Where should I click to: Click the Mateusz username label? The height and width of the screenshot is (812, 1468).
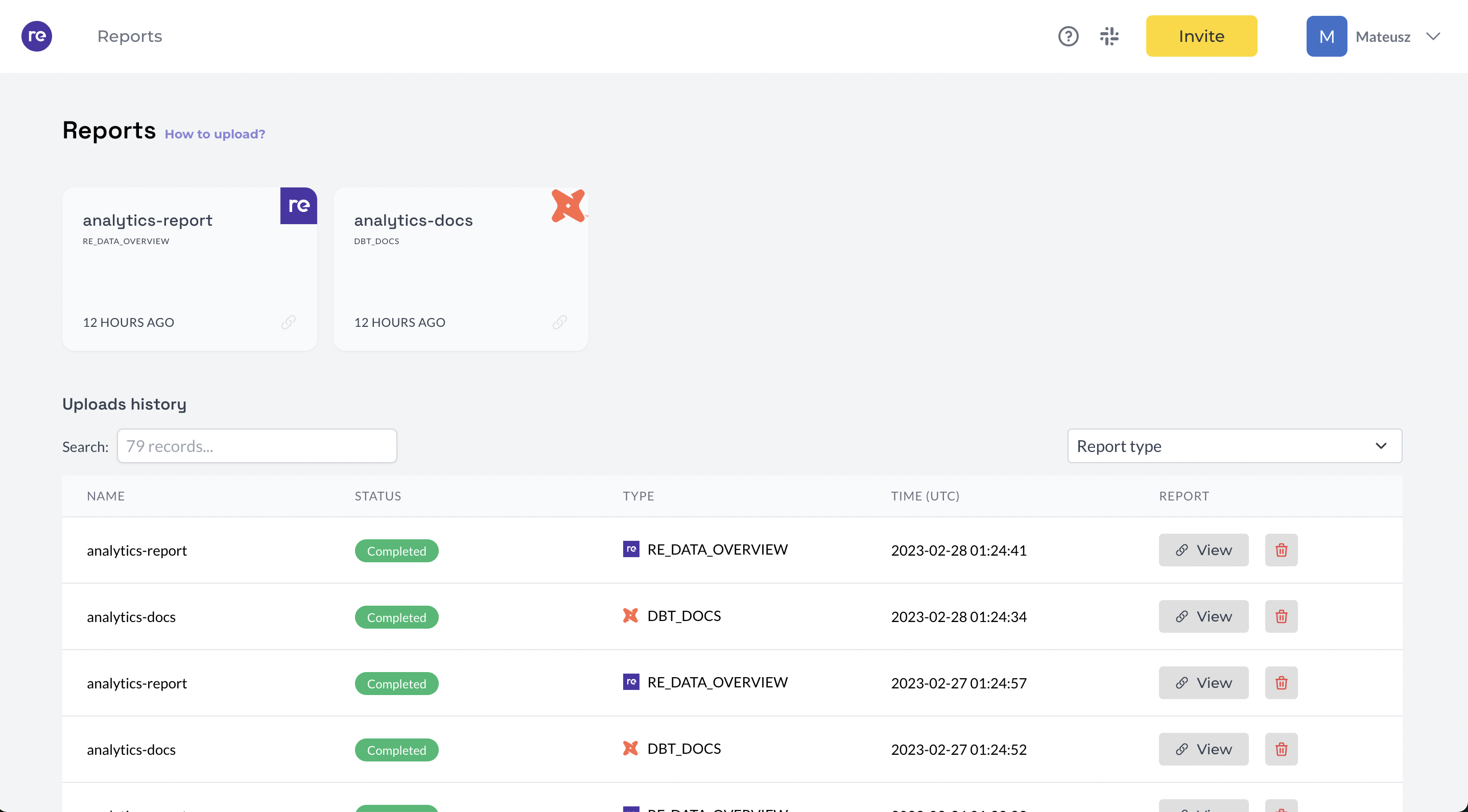coord(1383,36)
